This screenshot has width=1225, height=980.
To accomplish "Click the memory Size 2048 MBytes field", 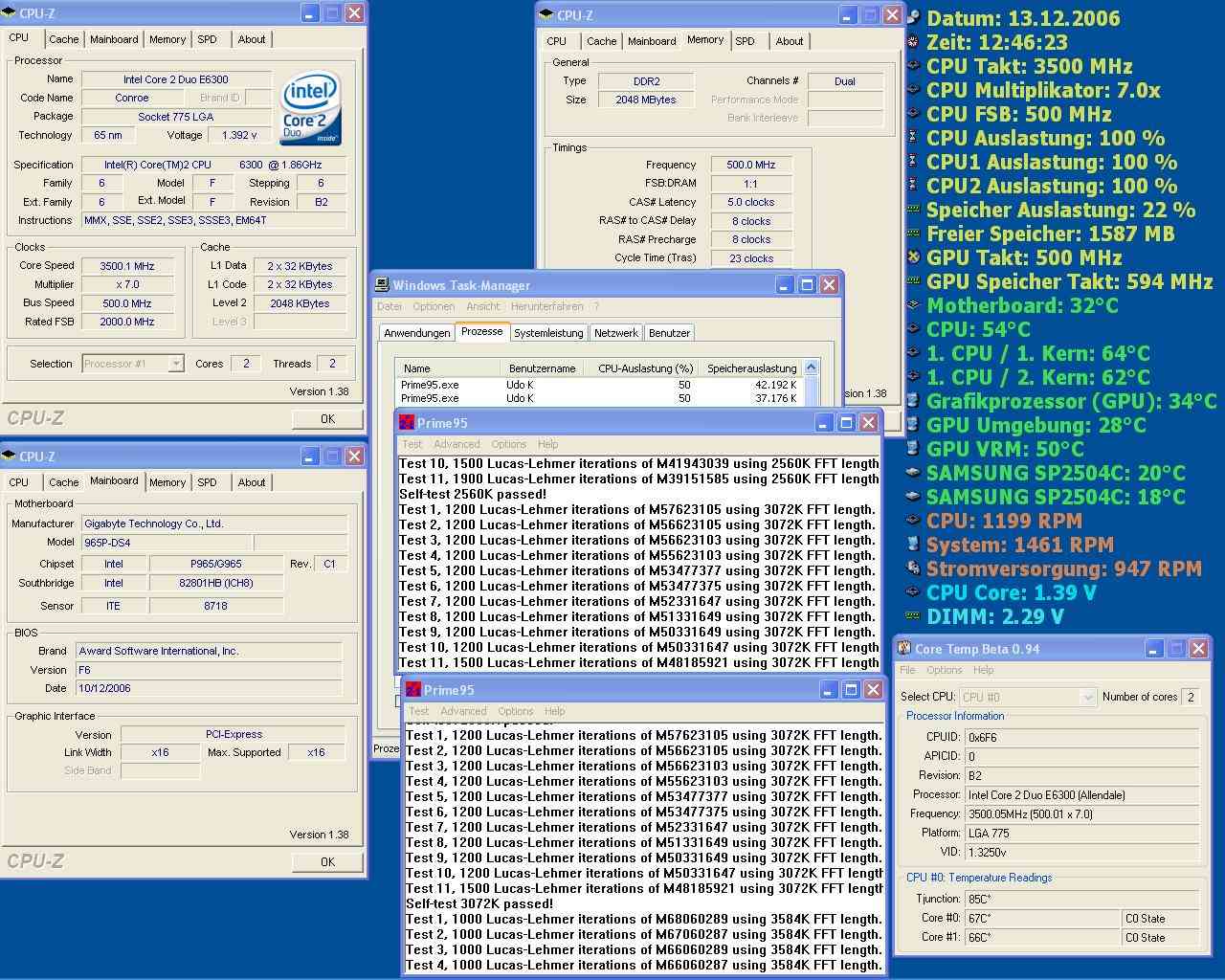I will 646,100.
